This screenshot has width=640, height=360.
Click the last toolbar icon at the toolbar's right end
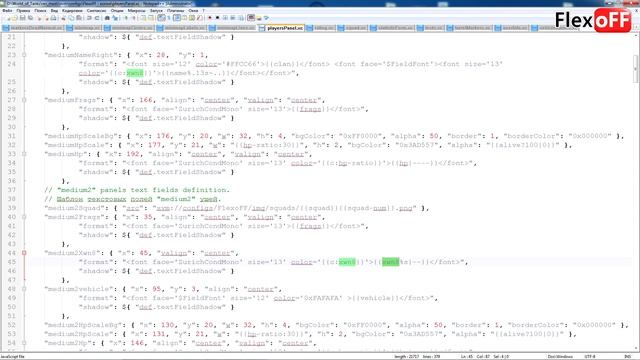pos(266,18)
